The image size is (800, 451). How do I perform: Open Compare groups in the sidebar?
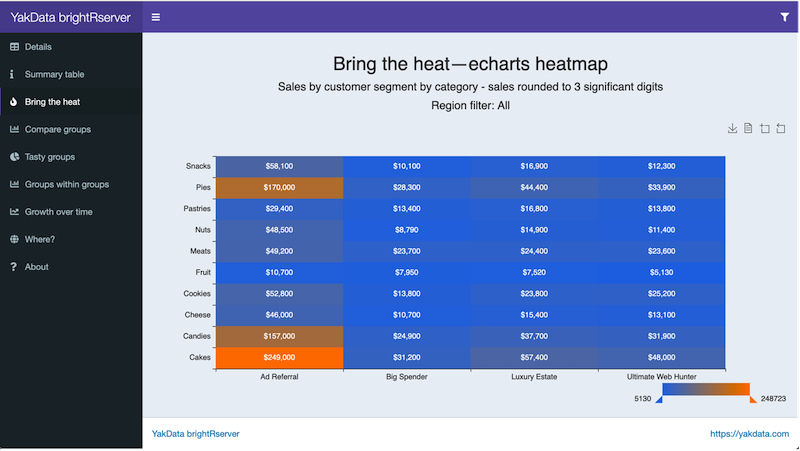coord(57,129)
